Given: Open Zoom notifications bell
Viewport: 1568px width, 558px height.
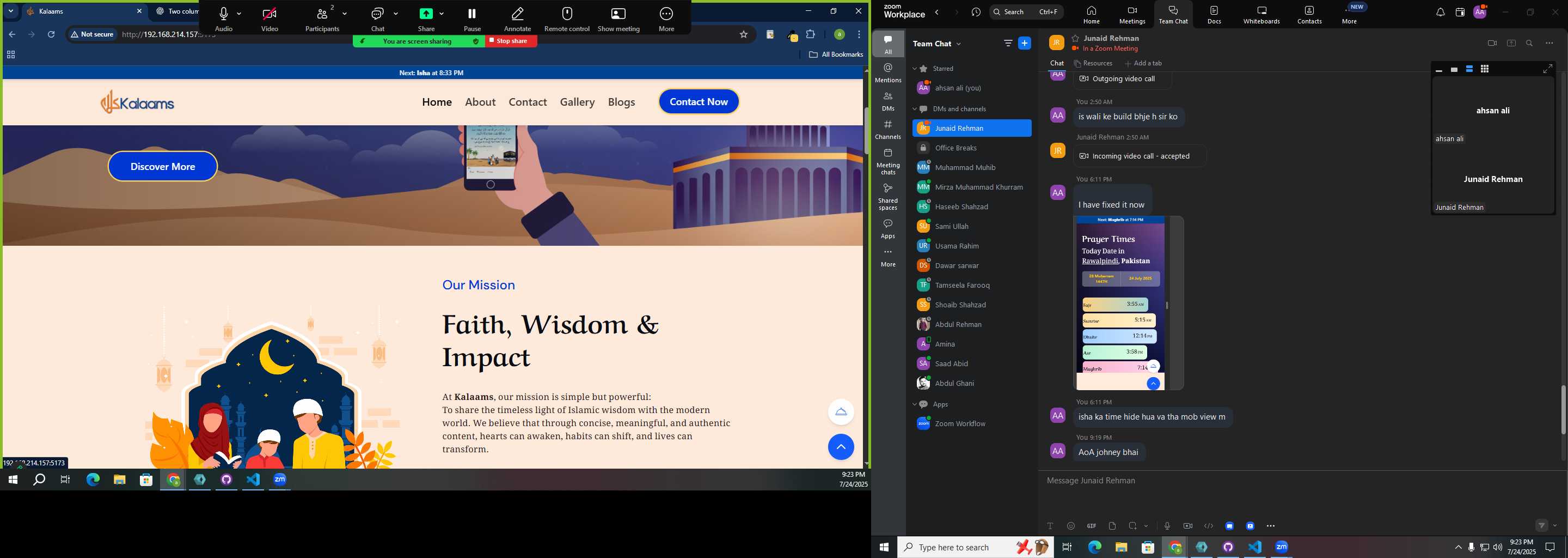Looking at the screenshot, I should click(1440, 12).
